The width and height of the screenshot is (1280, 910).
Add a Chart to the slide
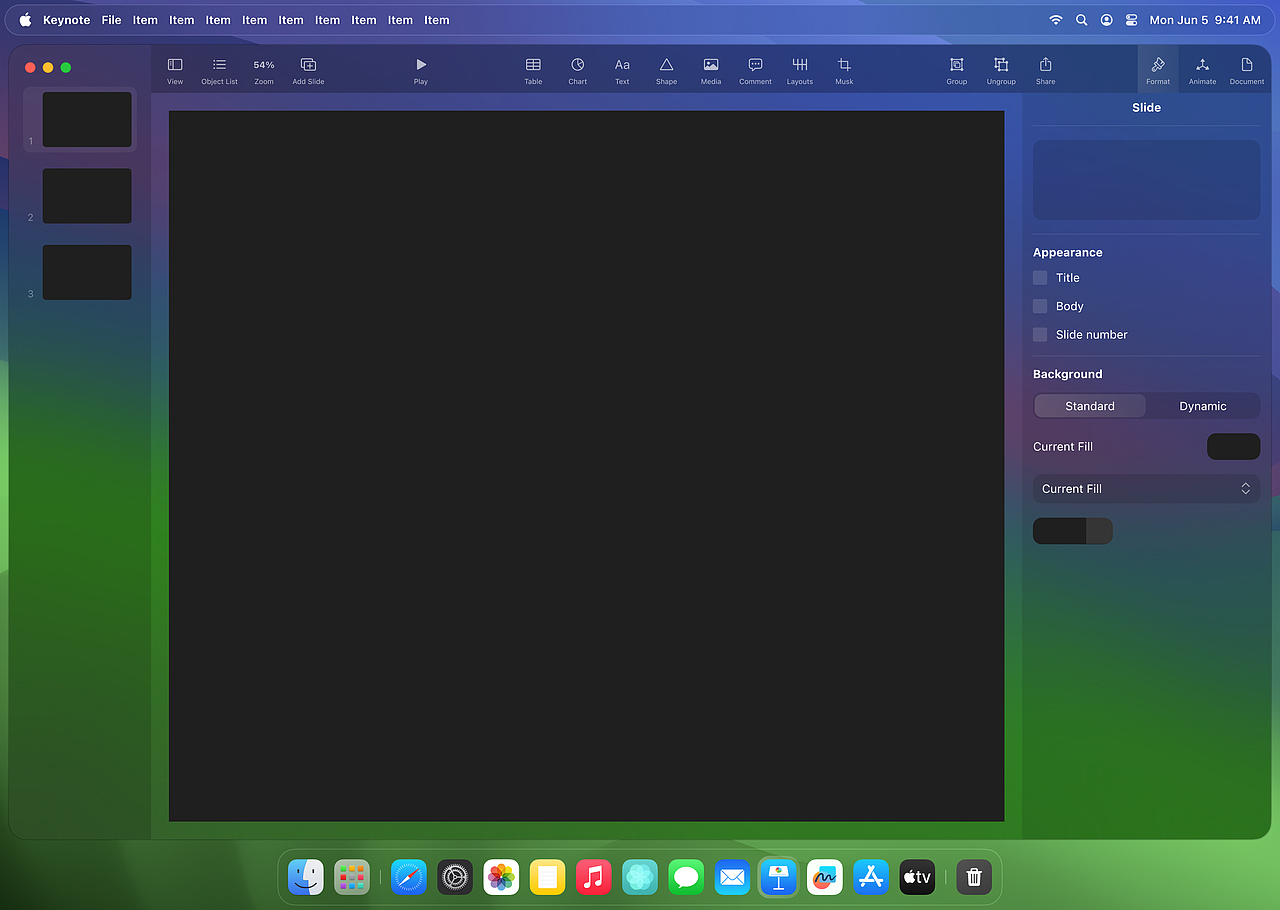[x=577, y=68]
